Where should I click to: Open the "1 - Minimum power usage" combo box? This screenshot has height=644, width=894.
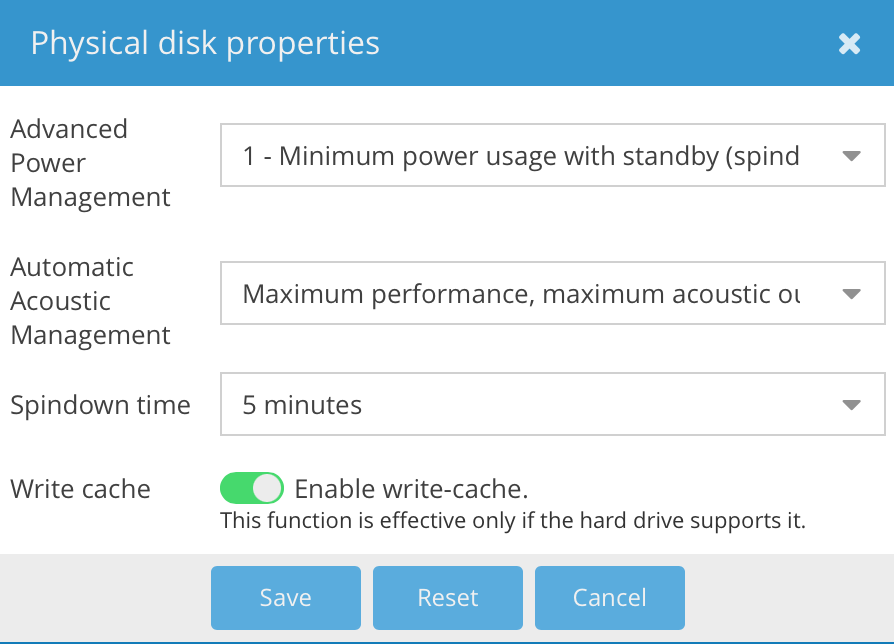click(520, 156)
